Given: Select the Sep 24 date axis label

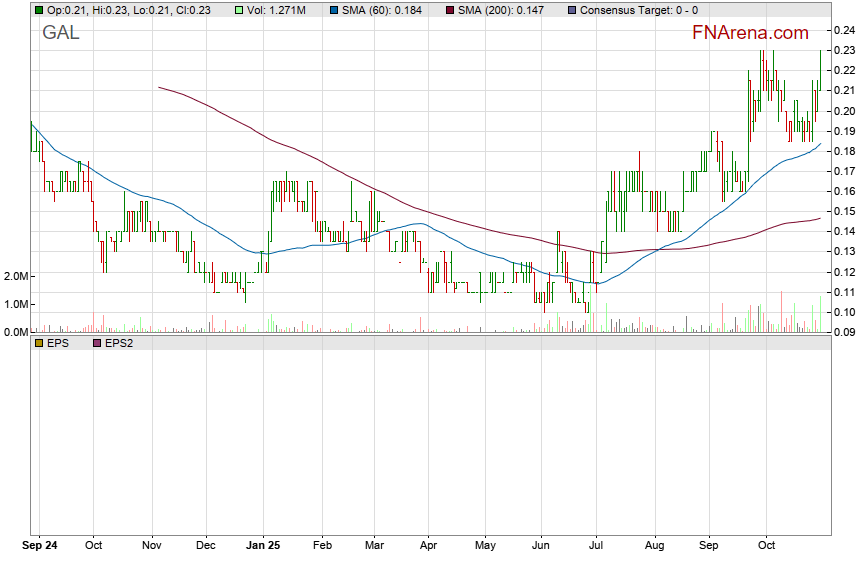Looking at the screenshot, I should (42, 547).
